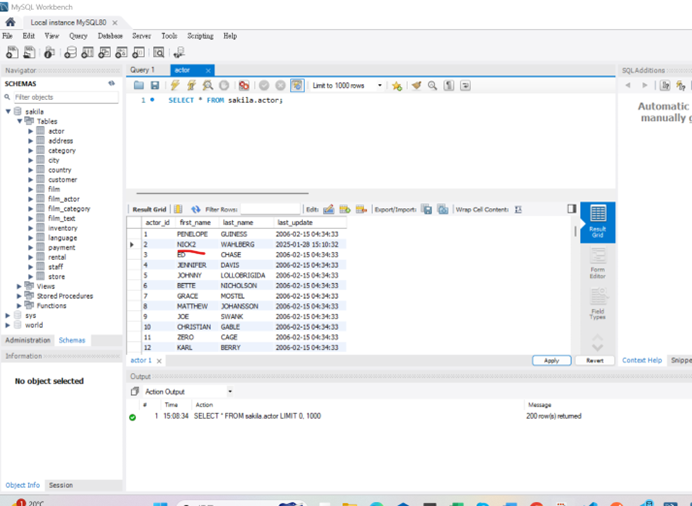Open find panel magnifier in editor
This screenshot has height=506, width=692.
432,85
